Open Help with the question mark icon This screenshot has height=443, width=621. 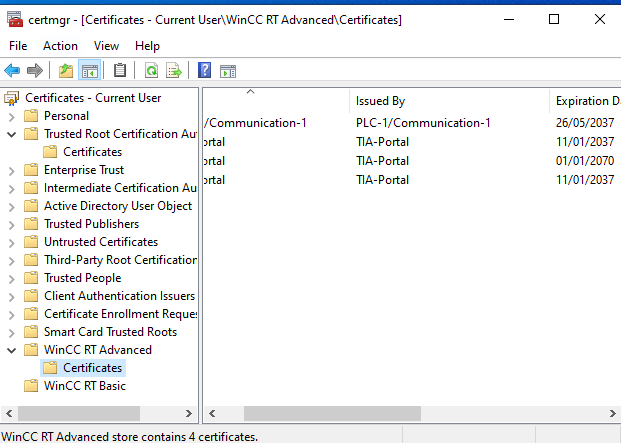point(204,70)
